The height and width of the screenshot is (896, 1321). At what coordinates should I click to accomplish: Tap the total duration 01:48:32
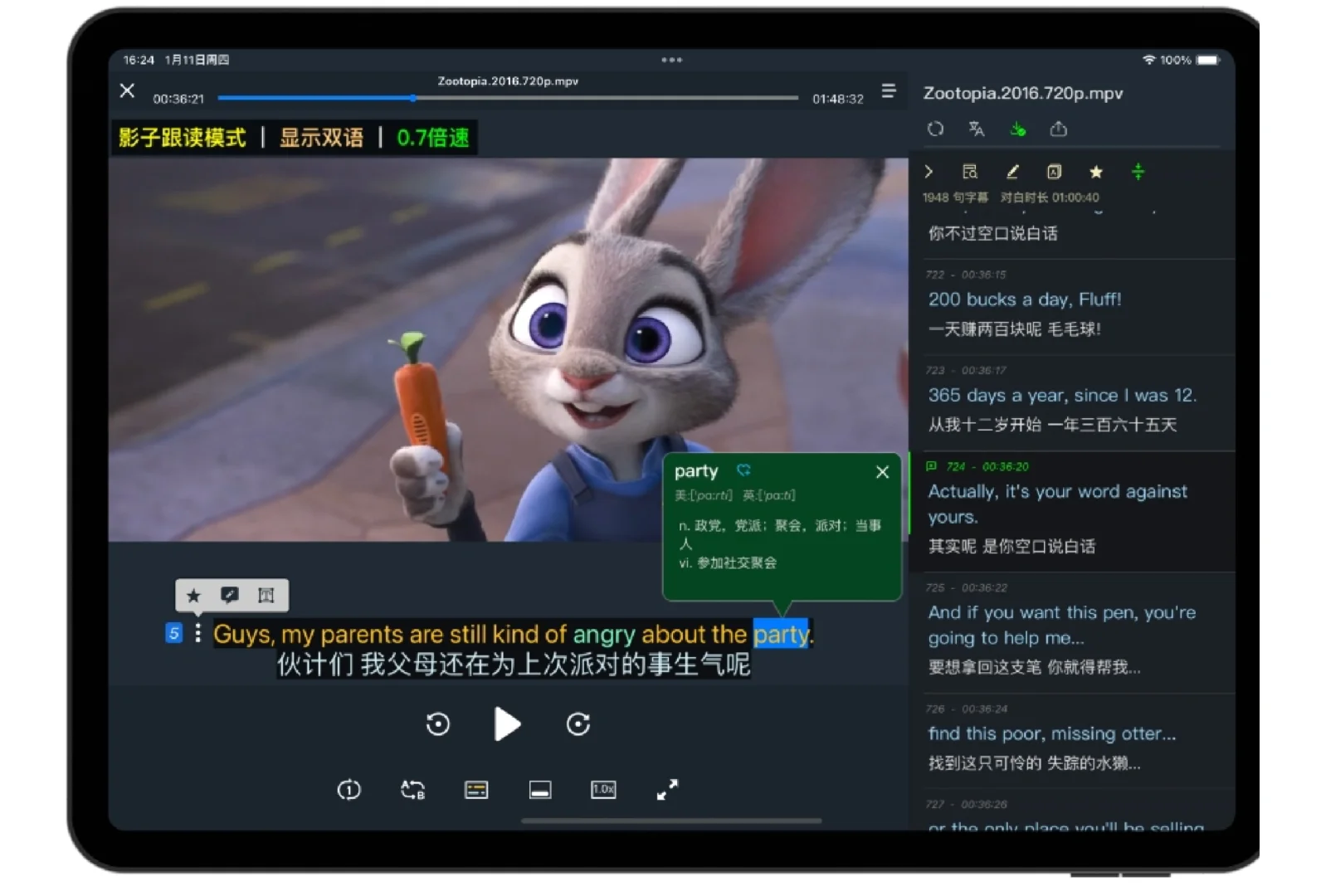pos(838,99)
